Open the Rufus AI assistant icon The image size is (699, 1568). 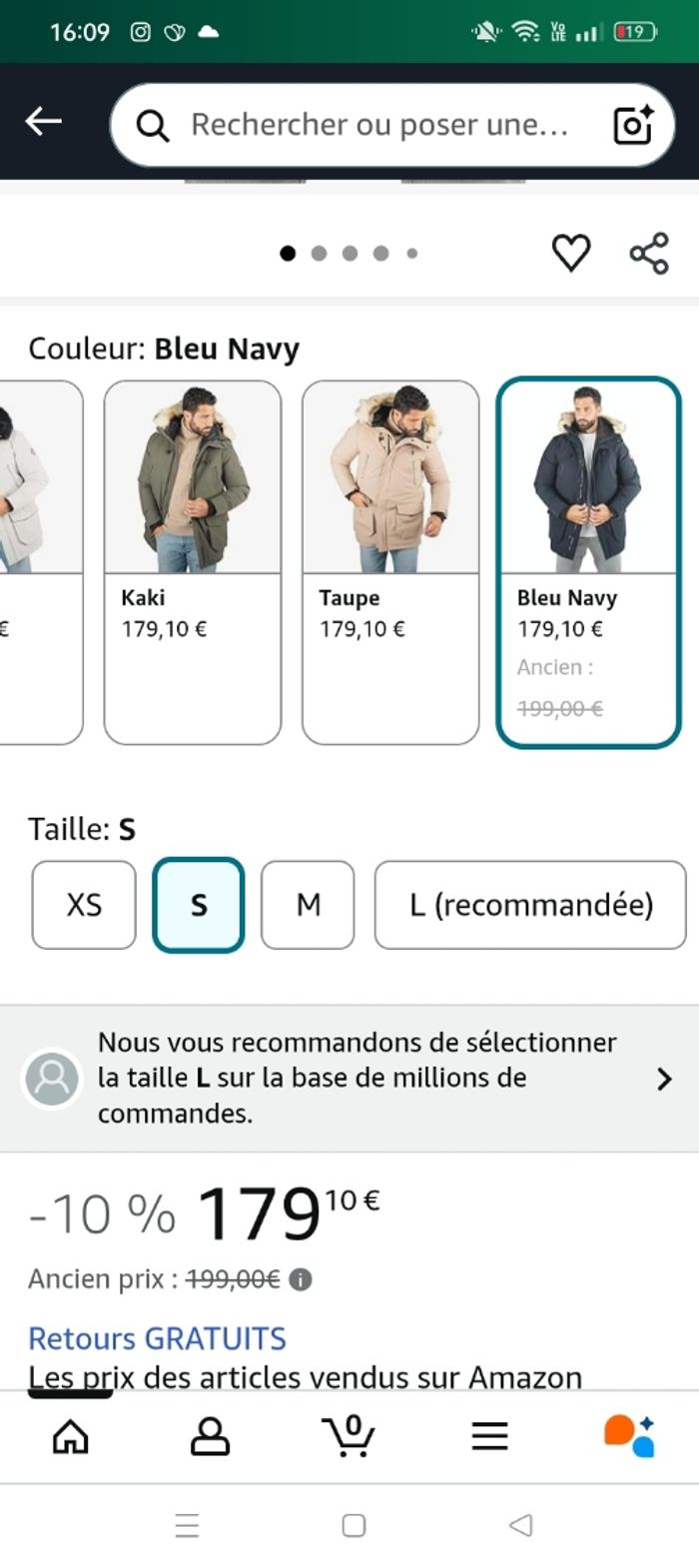pyautogui.click(x=629, y=1436)
